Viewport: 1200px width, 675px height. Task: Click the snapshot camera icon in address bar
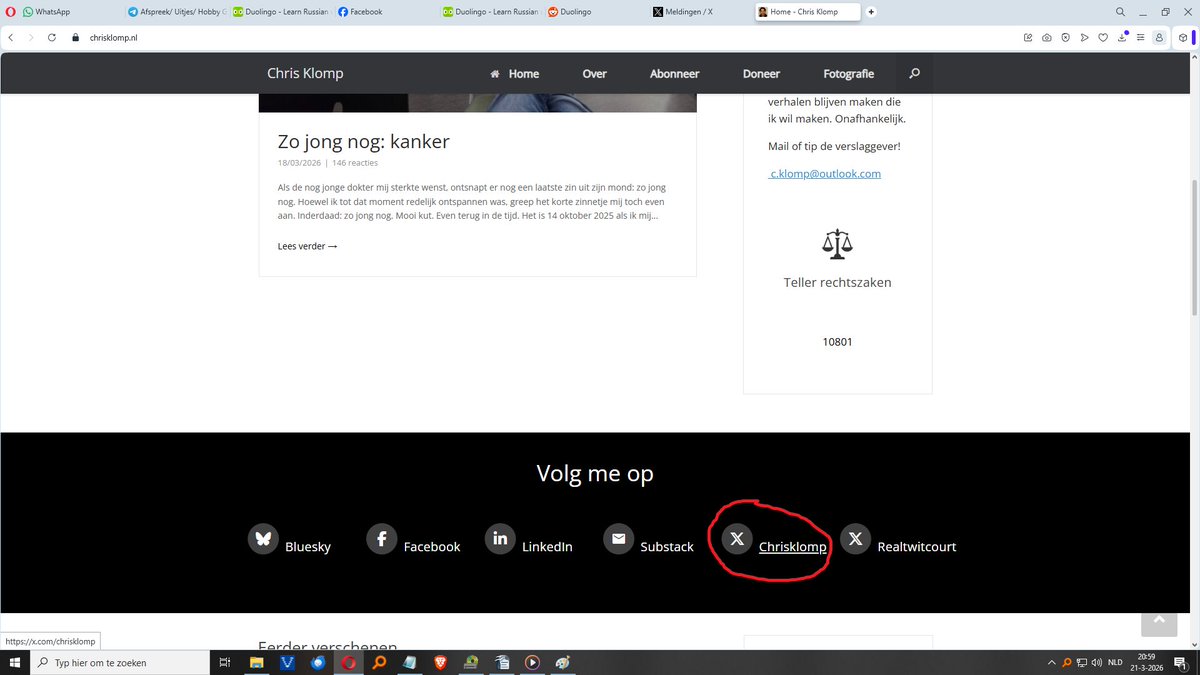pos(1046,37)
